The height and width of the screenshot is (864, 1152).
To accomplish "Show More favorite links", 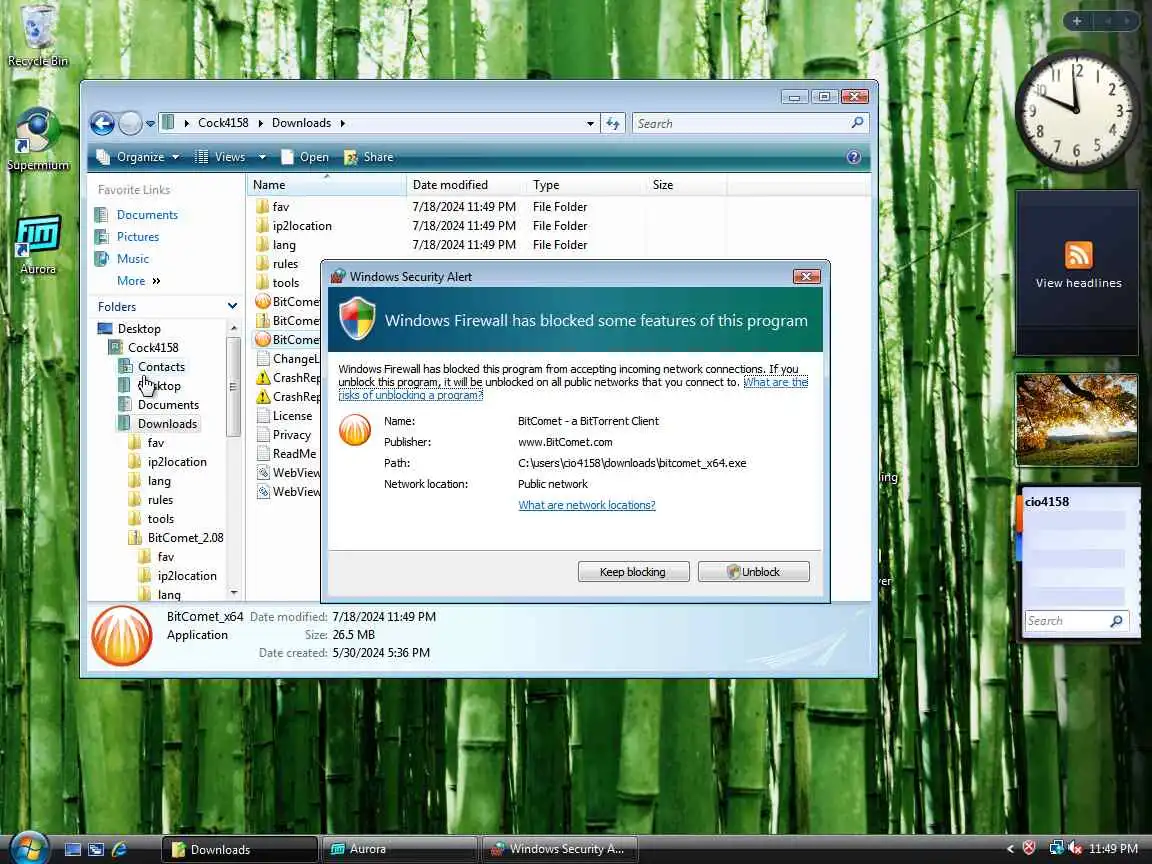I will [x=138, y=281].
